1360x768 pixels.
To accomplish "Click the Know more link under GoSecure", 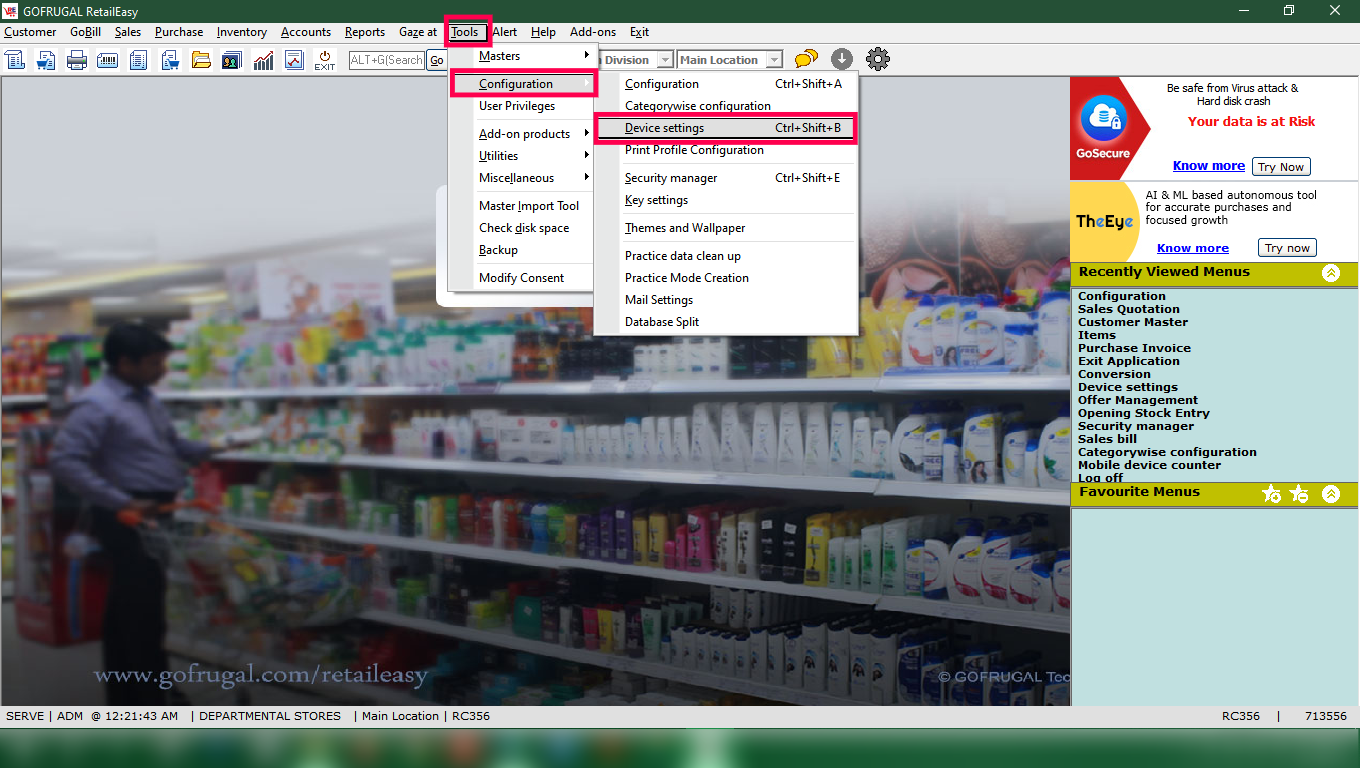I will point(1209,166).
